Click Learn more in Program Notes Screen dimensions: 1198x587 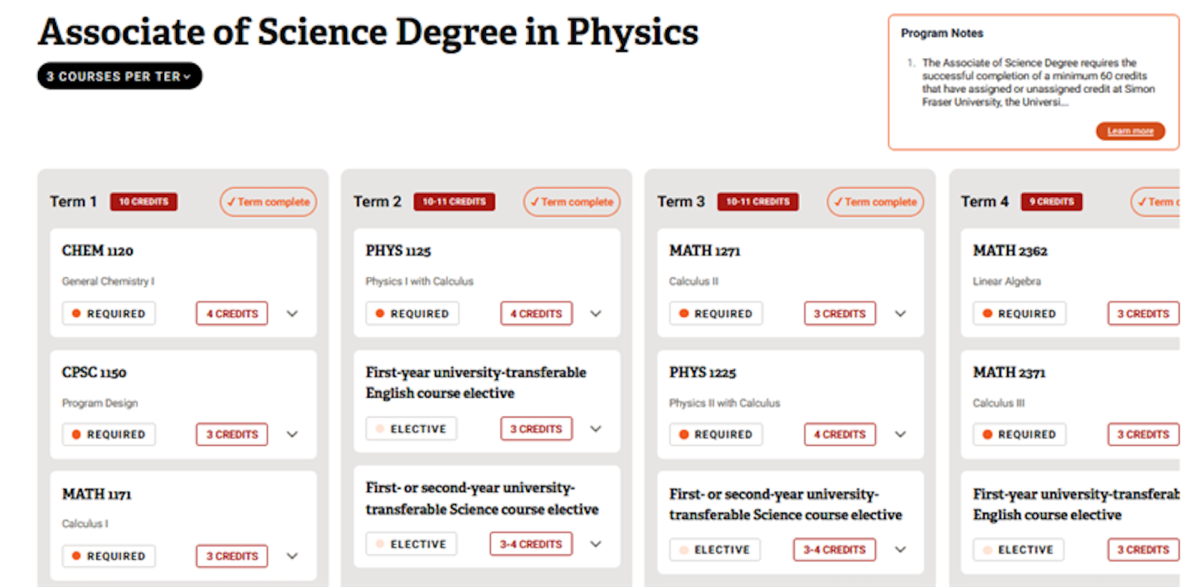(x=1130, y=131)
